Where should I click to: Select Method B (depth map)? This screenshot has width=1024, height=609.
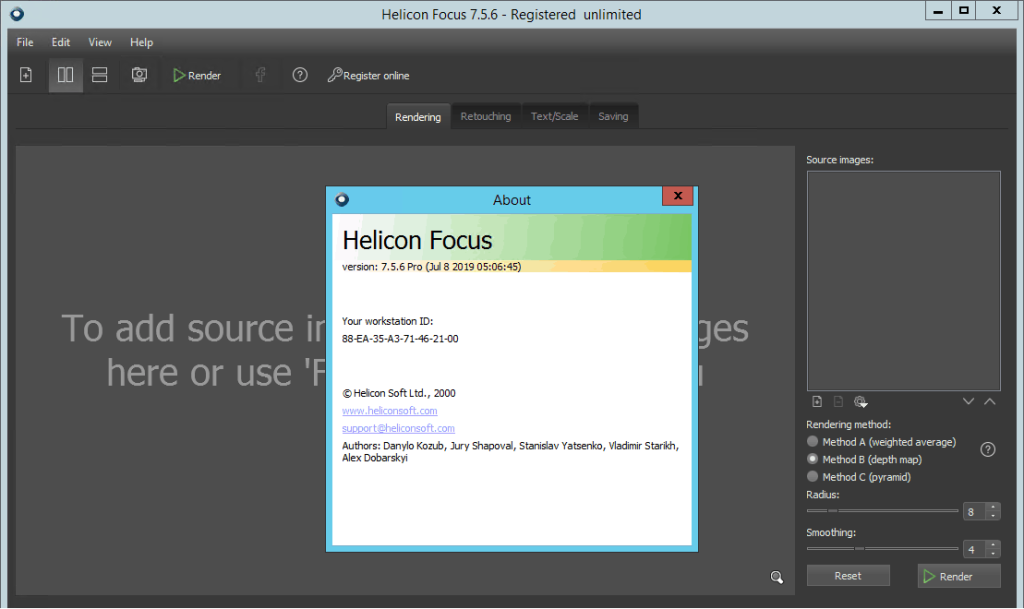pyautogui.click(x=865, y=460)
